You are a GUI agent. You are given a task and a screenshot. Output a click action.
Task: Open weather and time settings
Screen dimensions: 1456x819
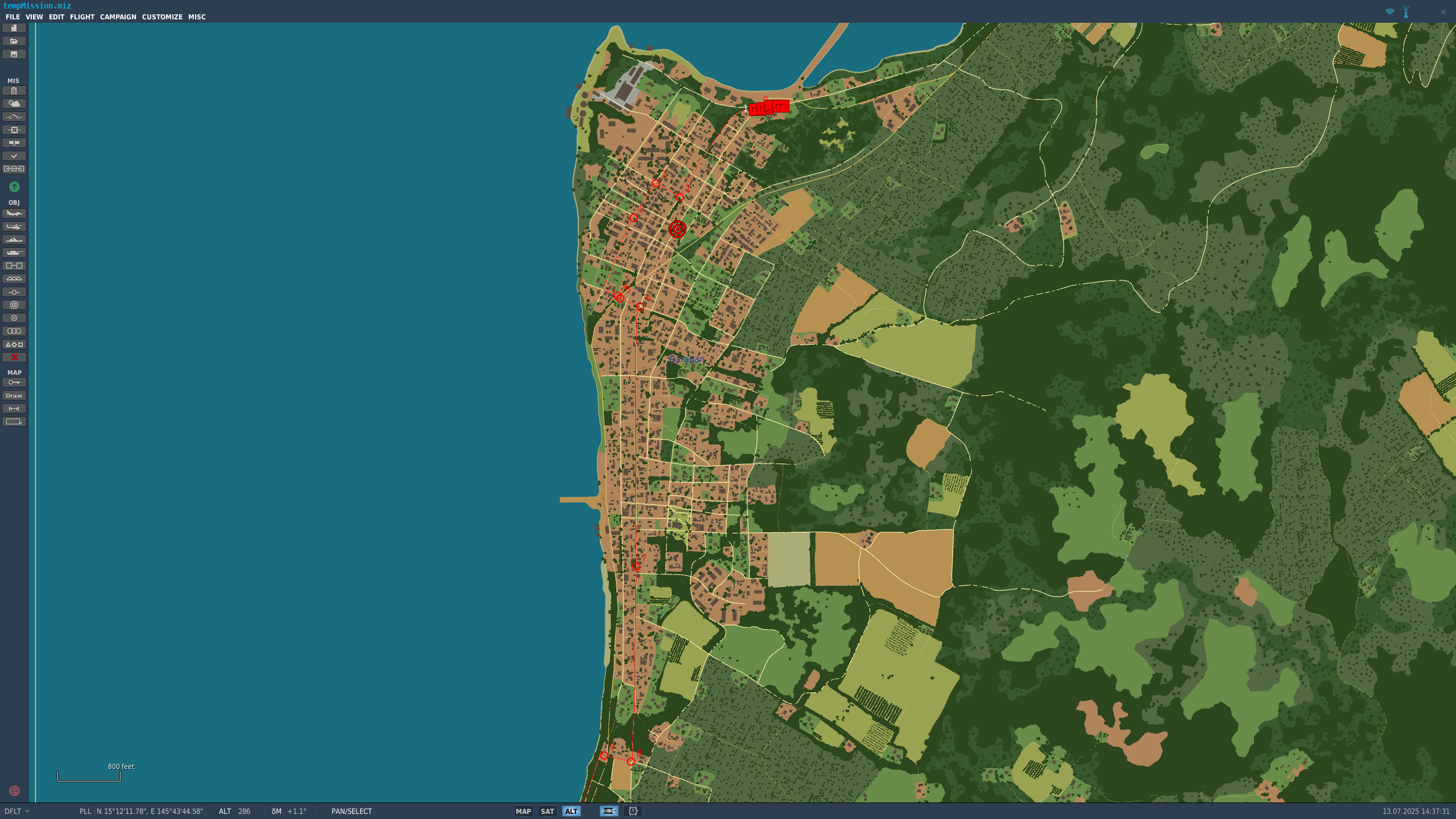click(x=14, y=104)
